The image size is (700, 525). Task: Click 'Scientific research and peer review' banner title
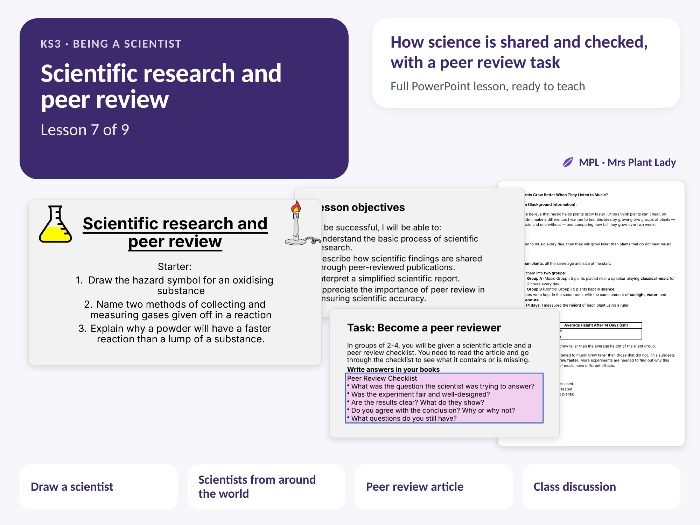pos(161,86)
